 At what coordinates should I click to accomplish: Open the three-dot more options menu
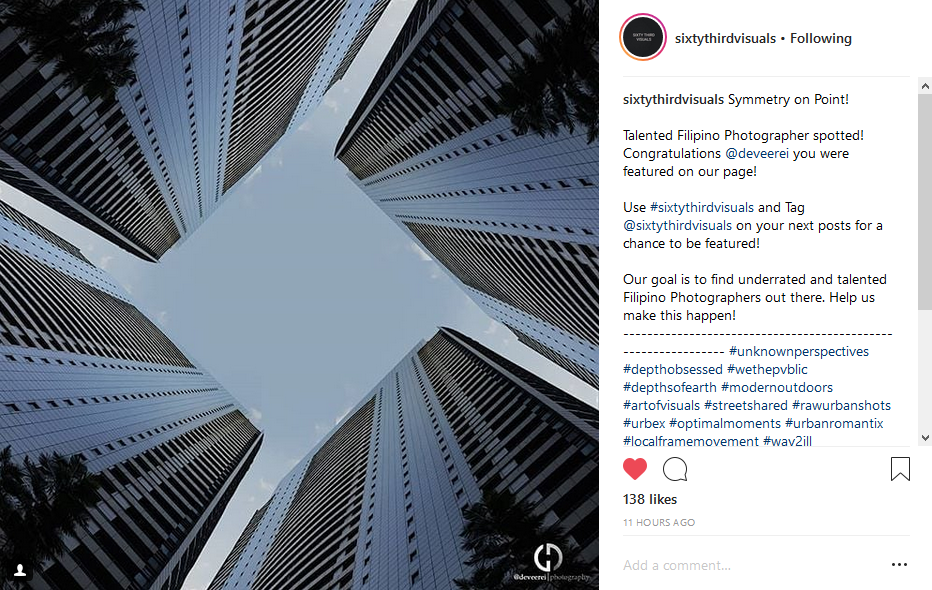[899, 564]
